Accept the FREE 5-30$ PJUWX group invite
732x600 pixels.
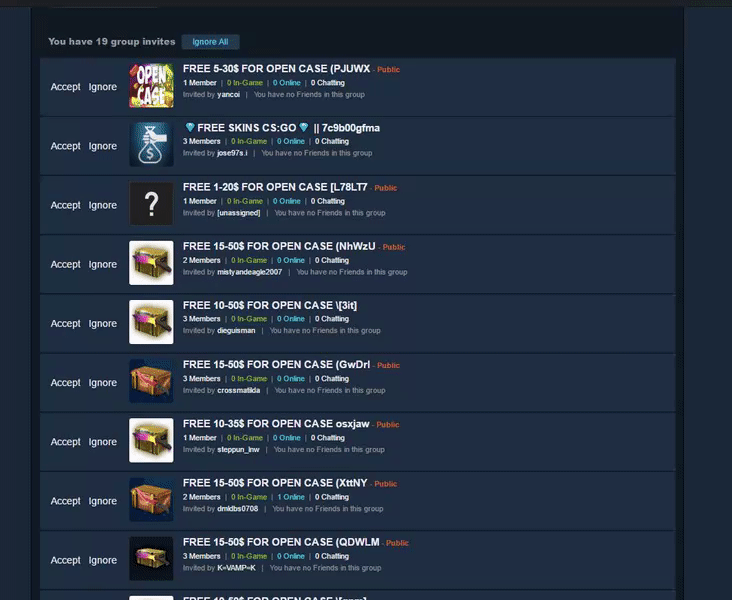pos(65,87)
